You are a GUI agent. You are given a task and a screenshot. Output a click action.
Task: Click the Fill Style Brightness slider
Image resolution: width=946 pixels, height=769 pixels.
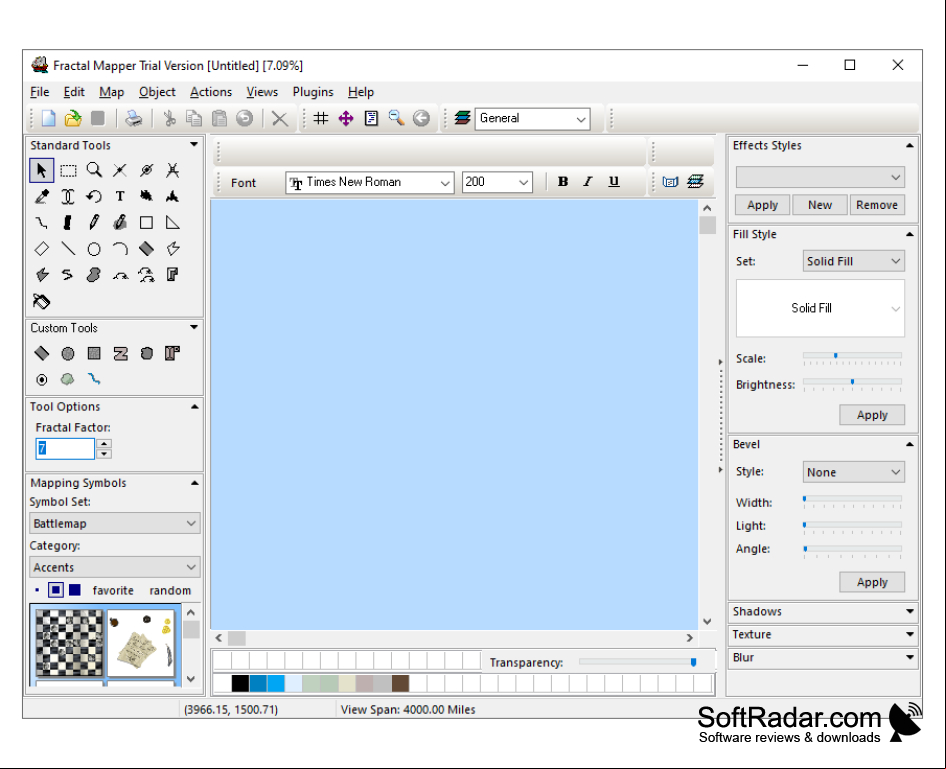pyautogui.click(x=852, y=384)
